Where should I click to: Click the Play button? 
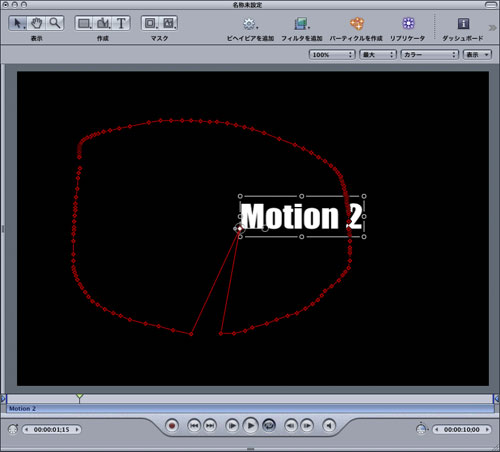pos(251,426)
